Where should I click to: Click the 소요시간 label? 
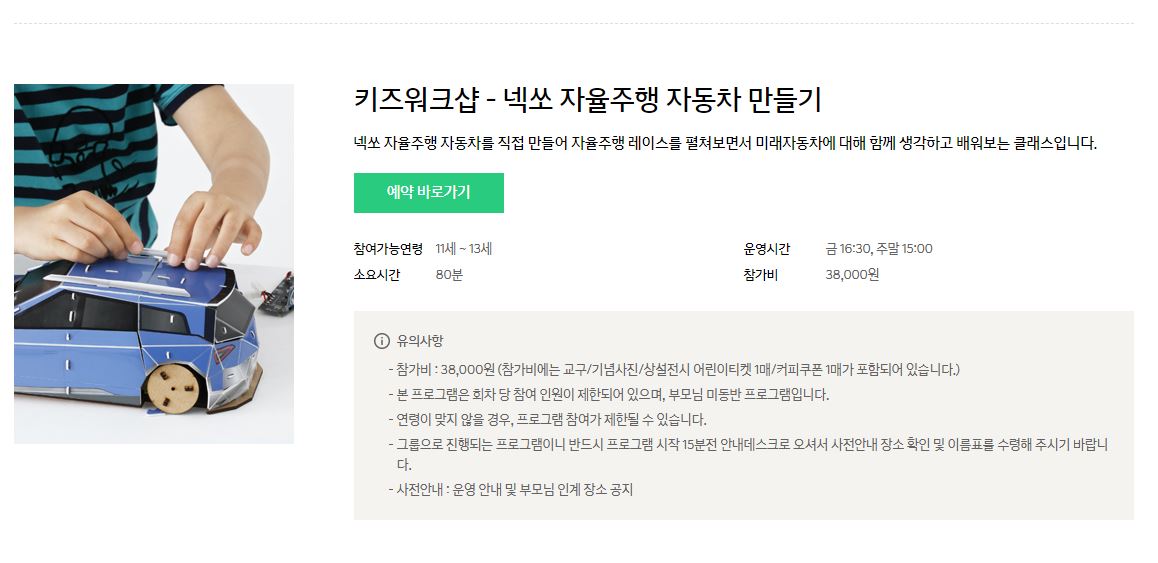pos(377,275)
